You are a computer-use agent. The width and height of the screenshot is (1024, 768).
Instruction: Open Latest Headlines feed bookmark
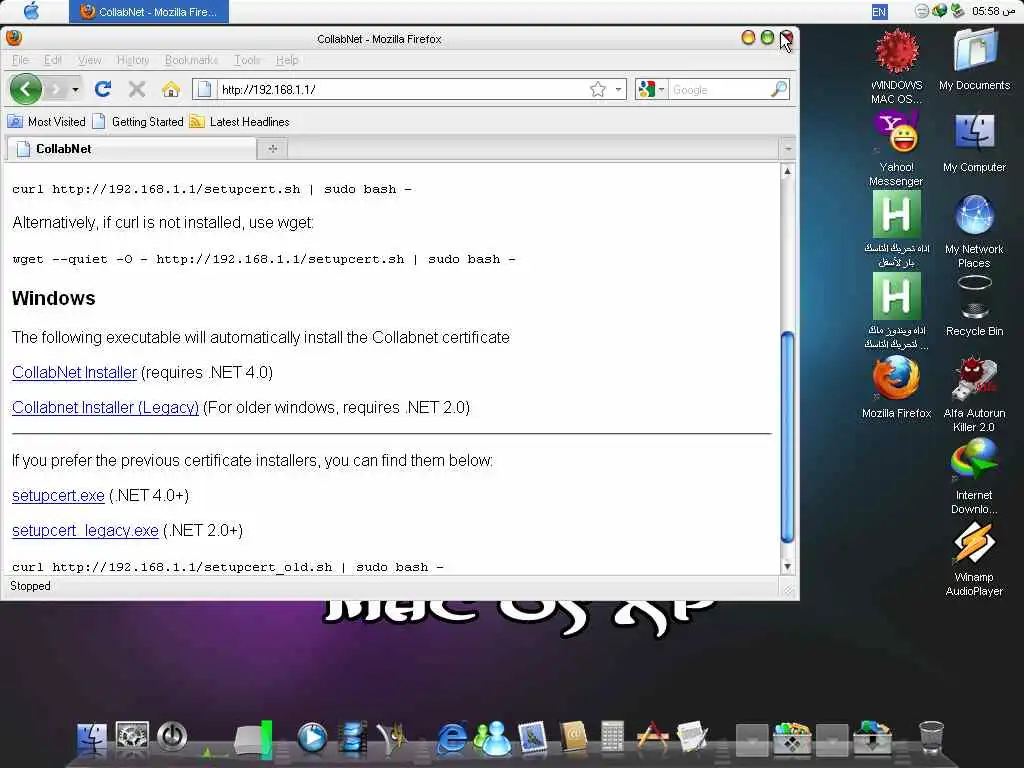240,121
